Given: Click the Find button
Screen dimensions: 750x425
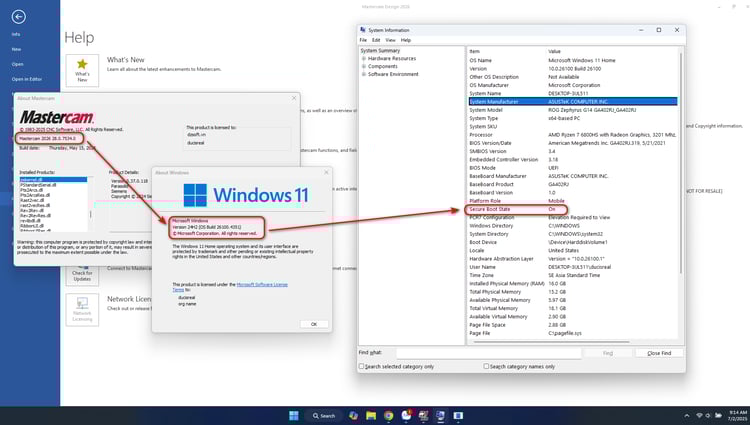Looking at the screenshot, I should tap(608, 353).
